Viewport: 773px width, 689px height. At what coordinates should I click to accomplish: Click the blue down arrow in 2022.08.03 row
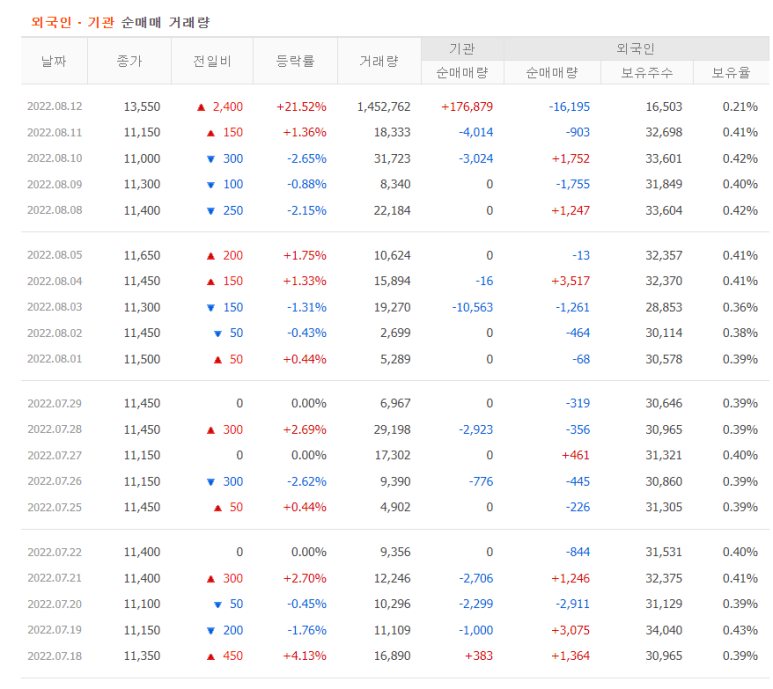(211, 308)
